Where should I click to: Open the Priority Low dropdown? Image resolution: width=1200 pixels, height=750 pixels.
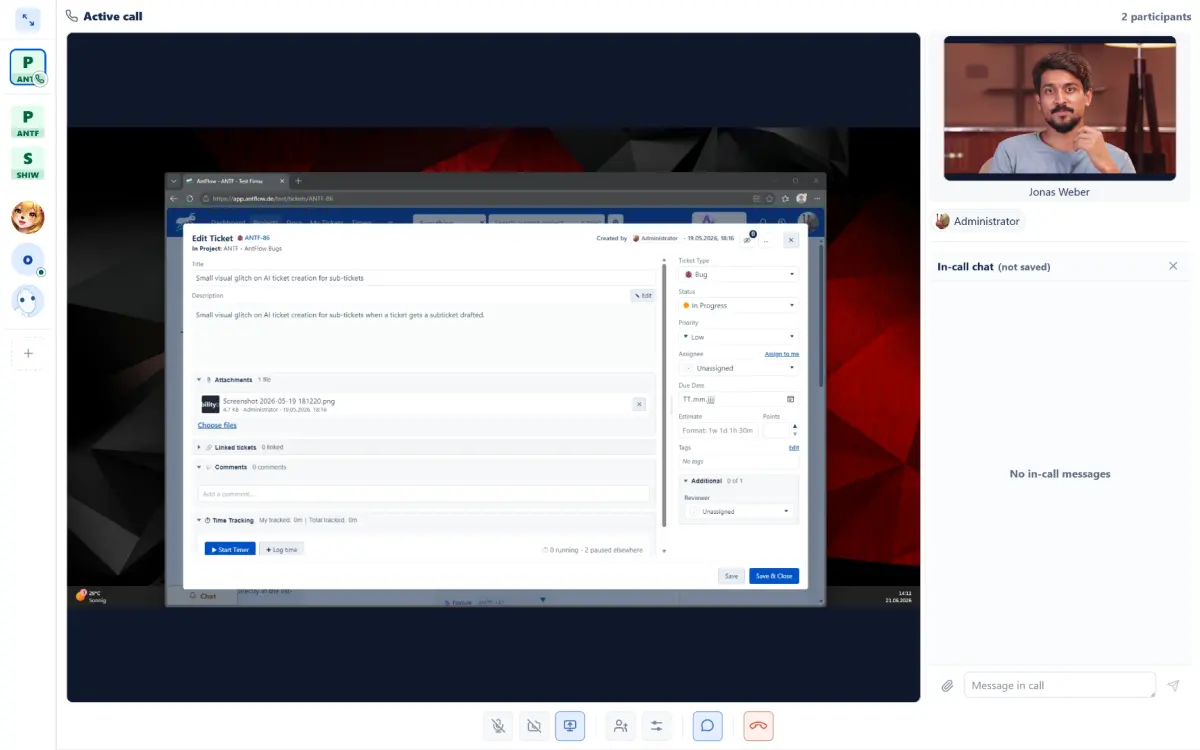click(739, 337)
